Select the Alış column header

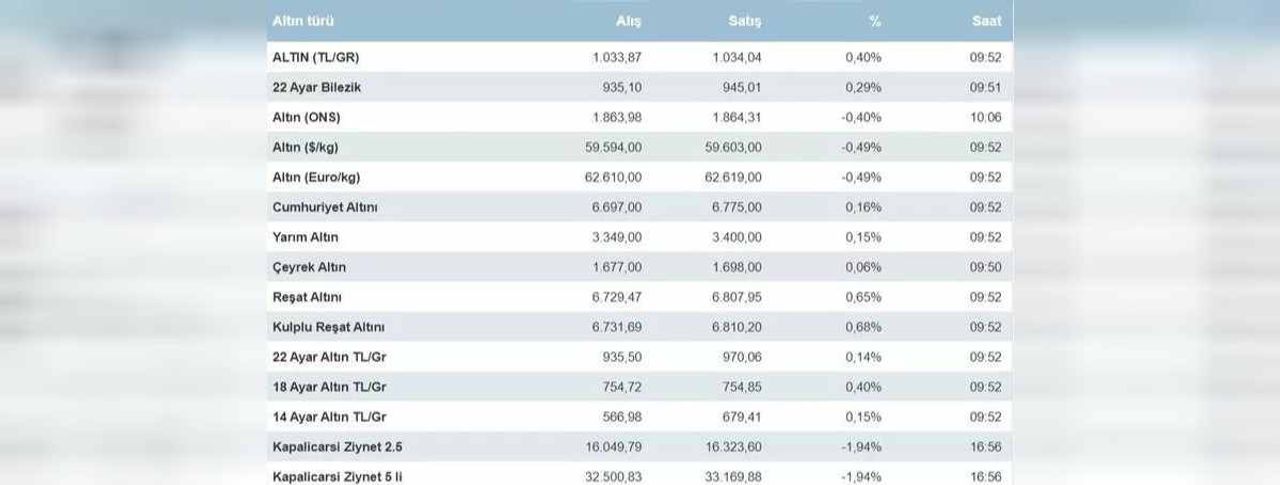(x=629, y=21)
